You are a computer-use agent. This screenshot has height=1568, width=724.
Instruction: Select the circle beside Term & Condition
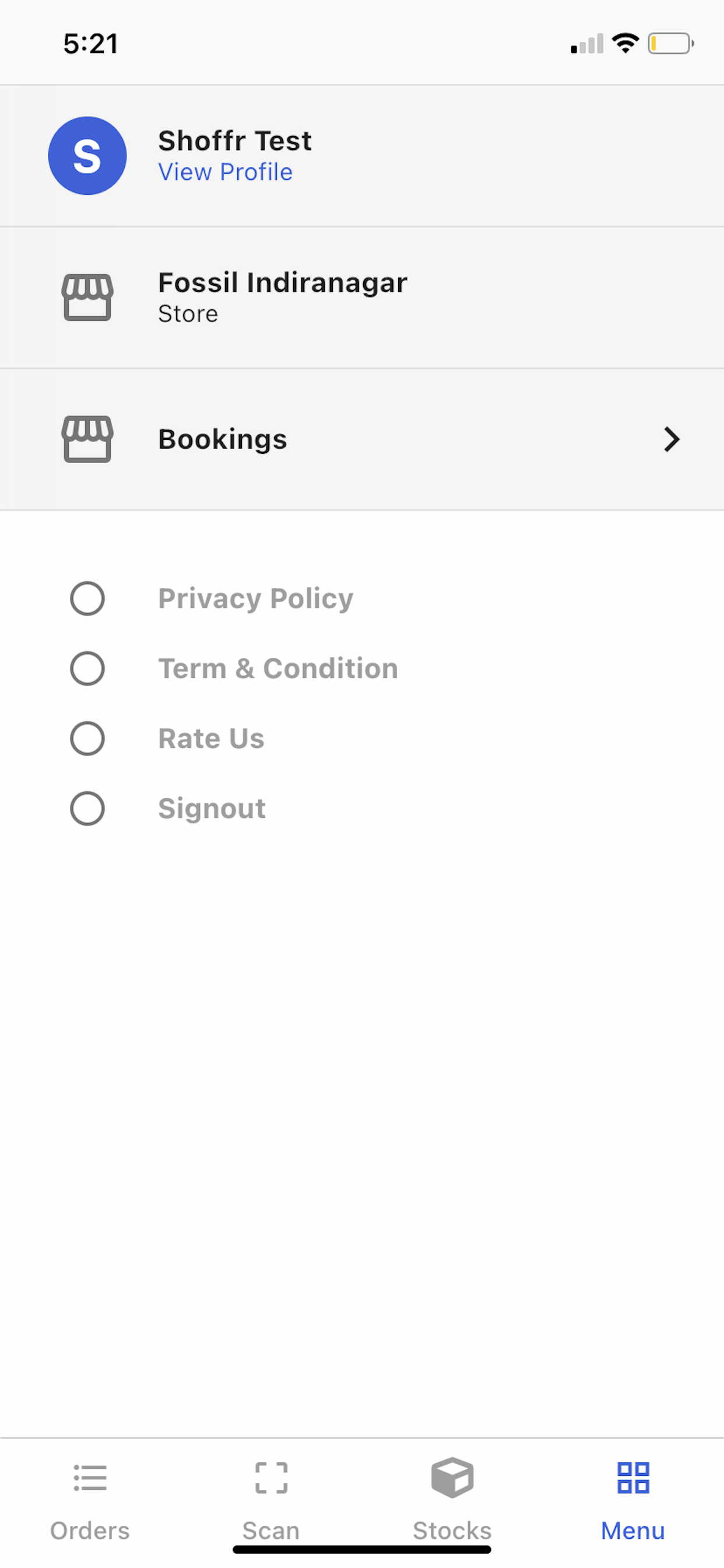point(87,668)
